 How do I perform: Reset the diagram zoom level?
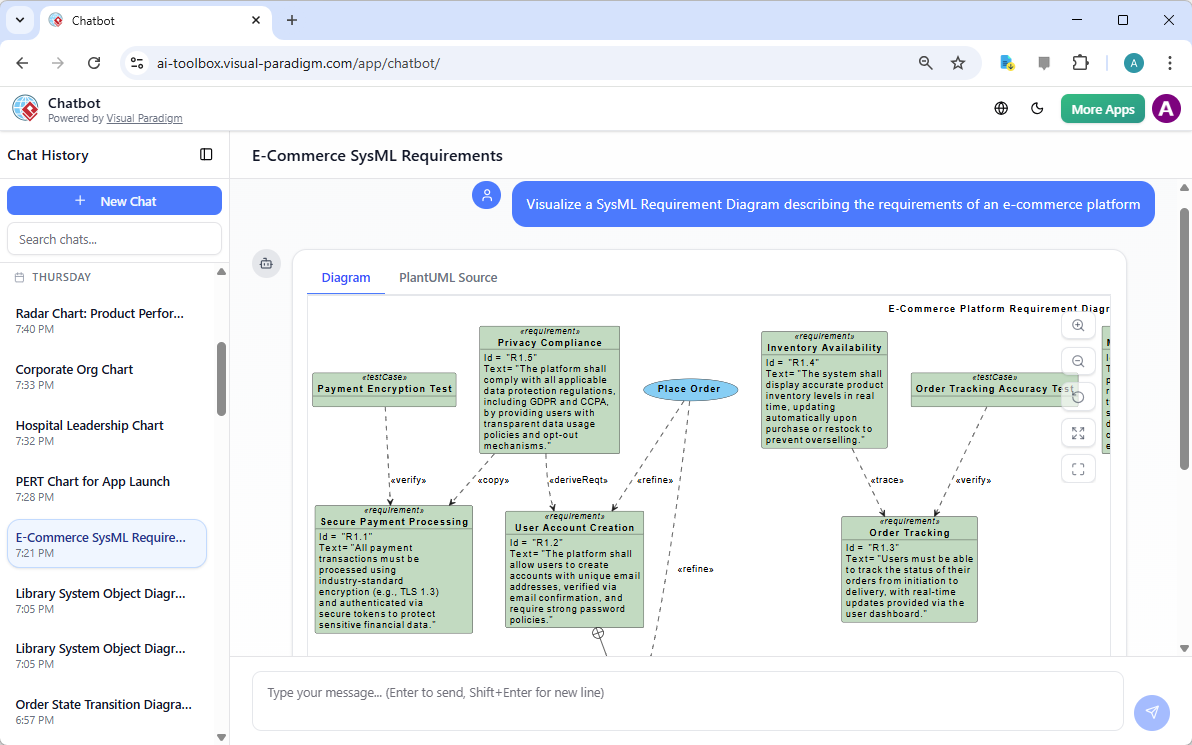pyautogui.click(x=1078, y=397)
